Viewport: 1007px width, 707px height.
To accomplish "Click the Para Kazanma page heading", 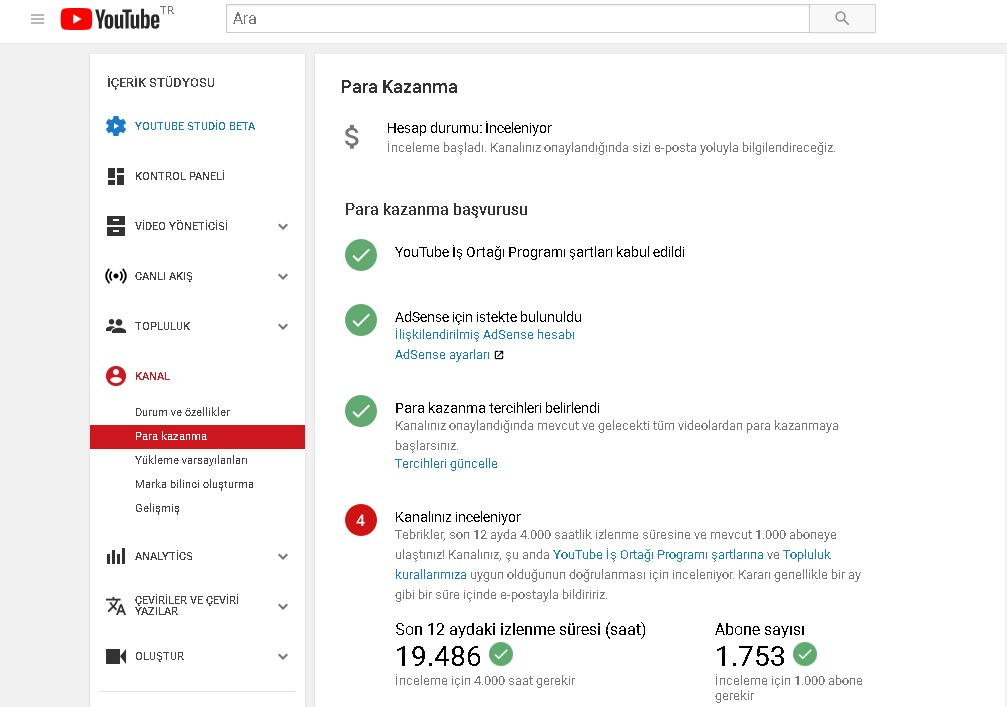I will point(399,87).
